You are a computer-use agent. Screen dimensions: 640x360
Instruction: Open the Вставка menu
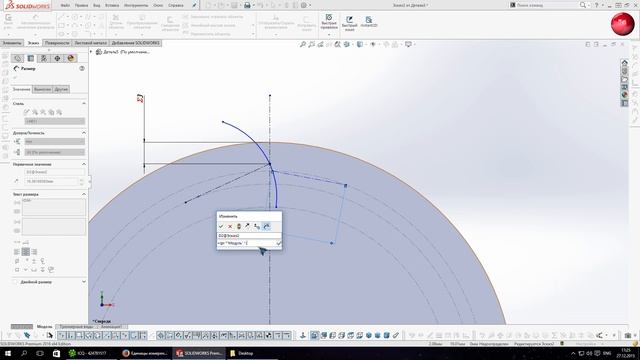(112, 5)
